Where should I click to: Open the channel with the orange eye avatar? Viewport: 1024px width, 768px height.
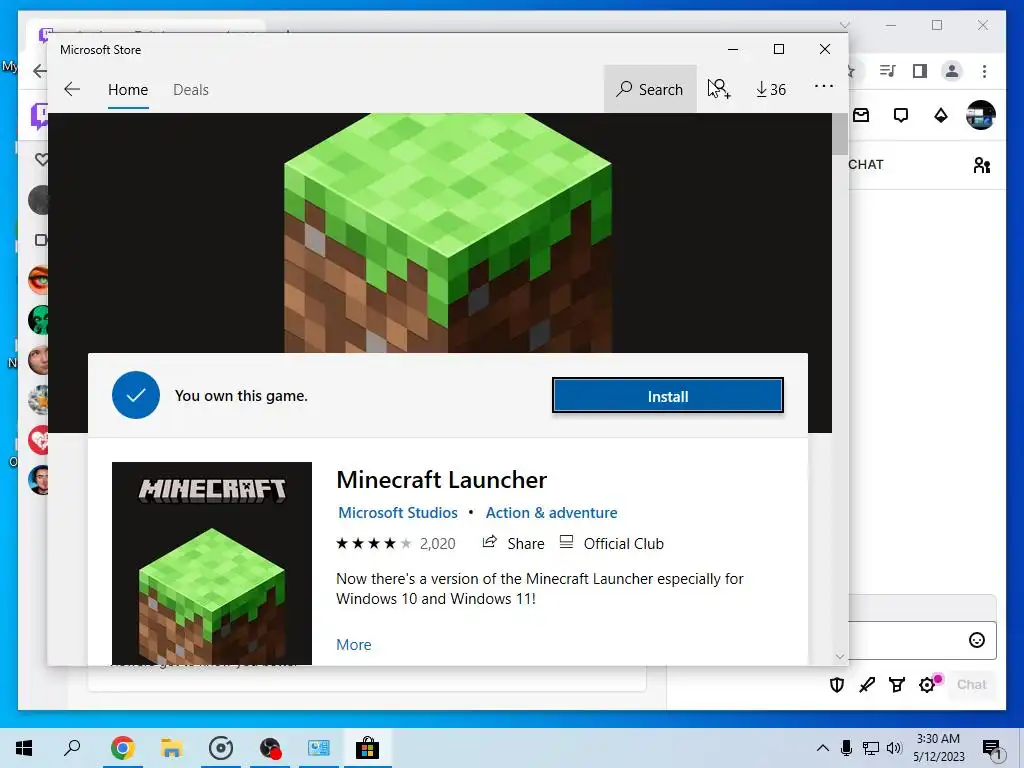39,280
